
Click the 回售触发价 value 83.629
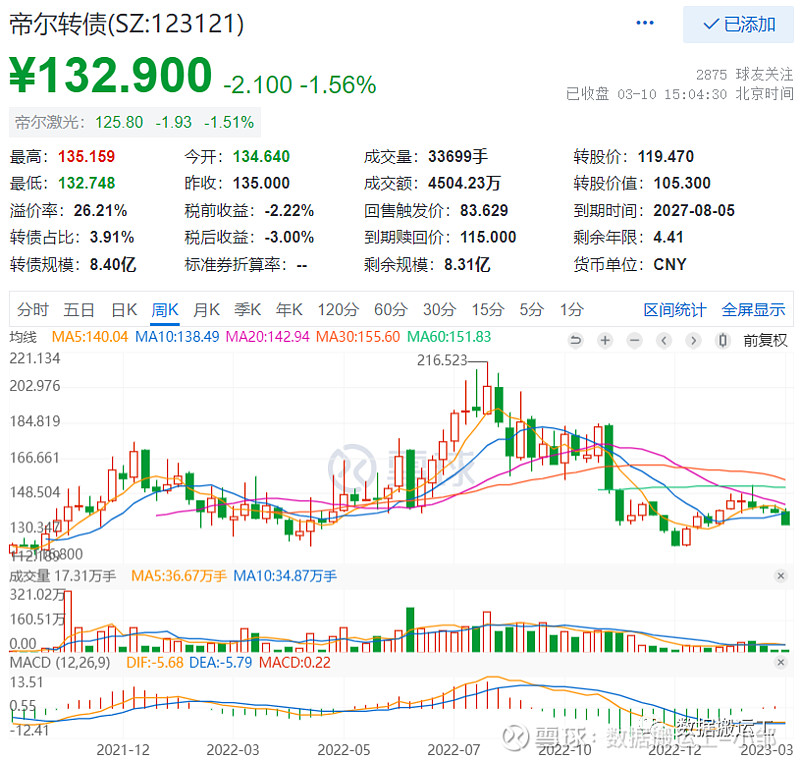tap(484, 210)
